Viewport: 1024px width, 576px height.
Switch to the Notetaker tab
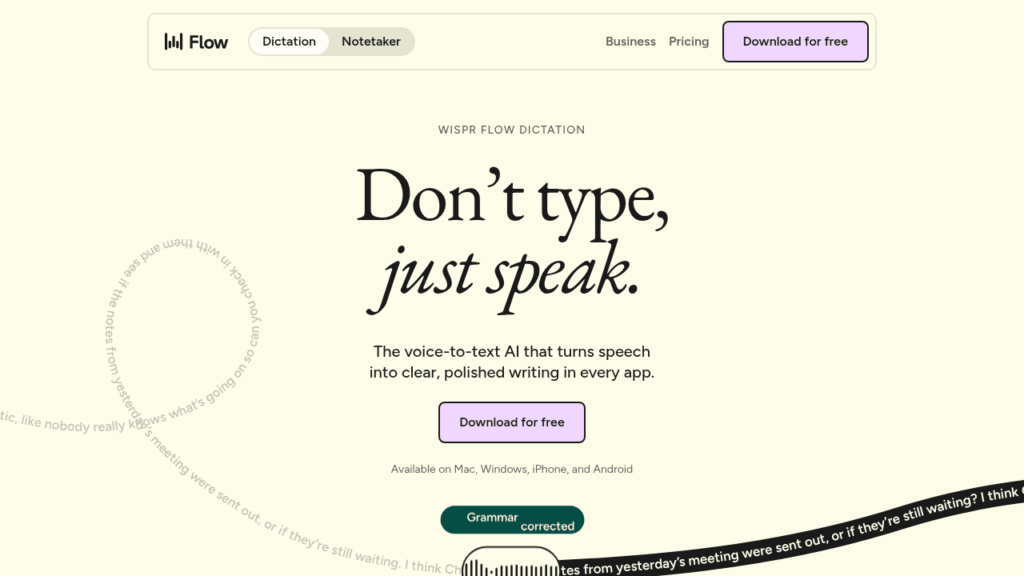click(x=371, y=42)
